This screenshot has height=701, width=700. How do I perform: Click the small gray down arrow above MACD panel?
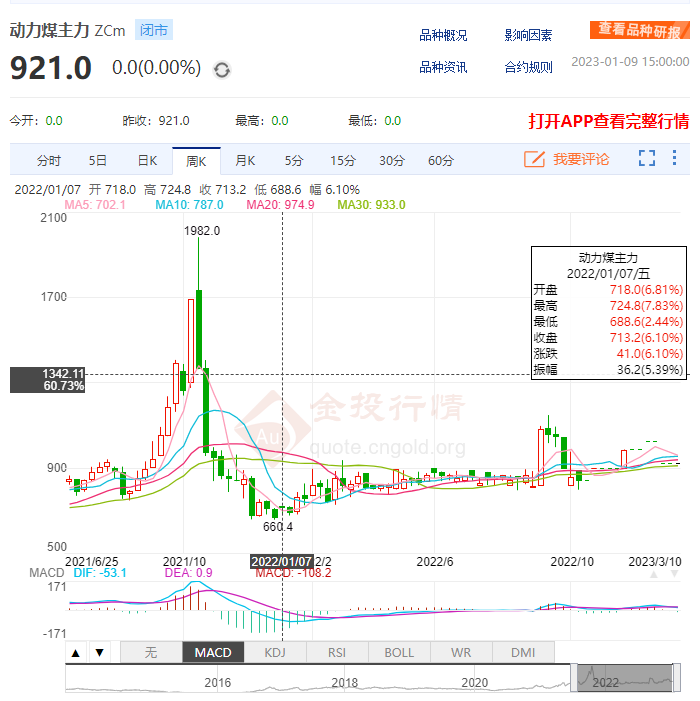pyautogui.click(x=675, y=574)
